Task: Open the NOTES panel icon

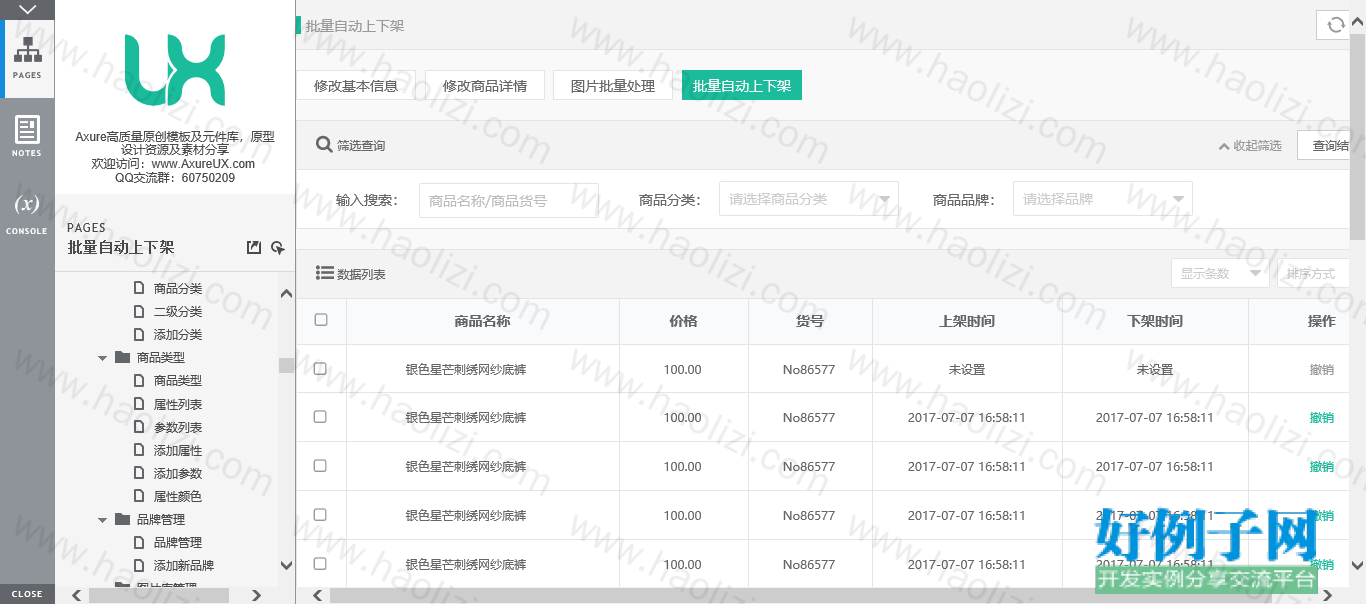Action: (x=27, y=136)
